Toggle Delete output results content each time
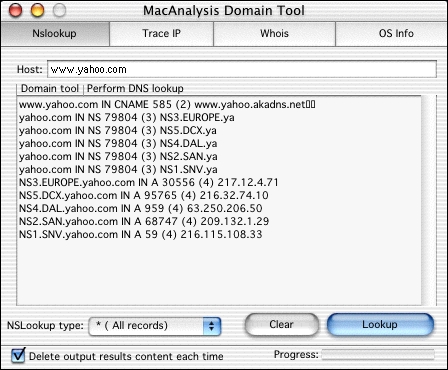This screenshot has width=448, height=370. coord(18,355)
